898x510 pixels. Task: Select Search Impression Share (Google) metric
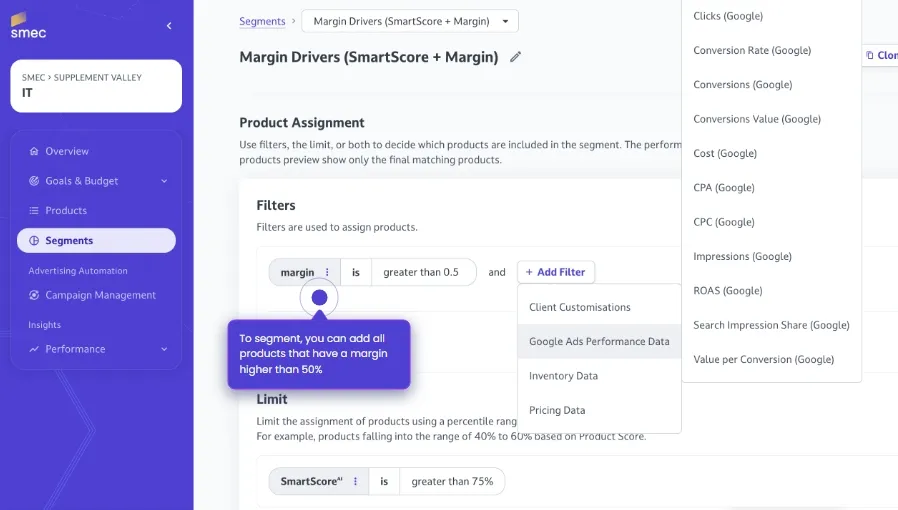pos(771,325)
